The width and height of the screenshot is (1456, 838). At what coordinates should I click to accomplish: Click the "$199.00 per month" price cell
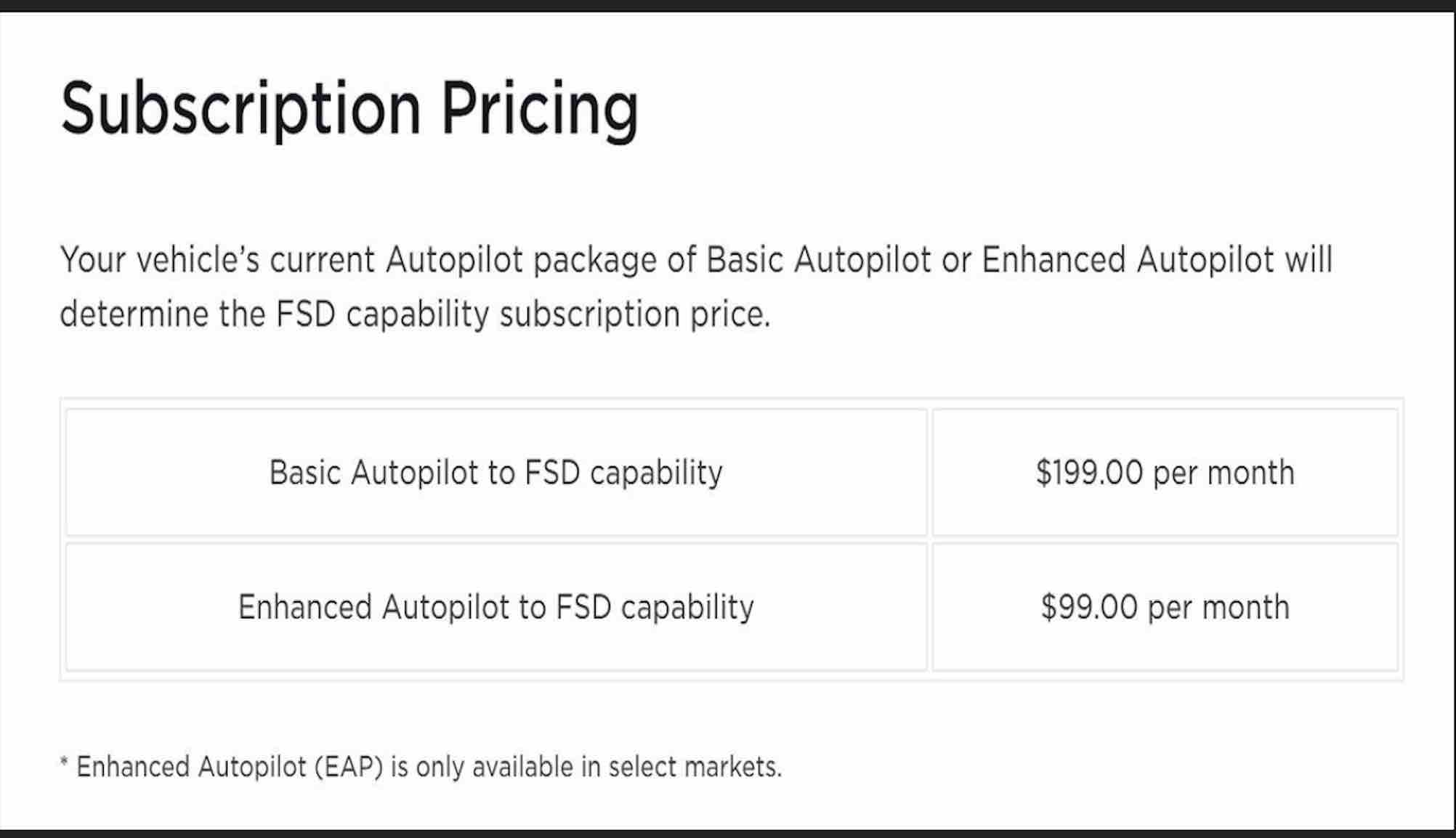1165,473
